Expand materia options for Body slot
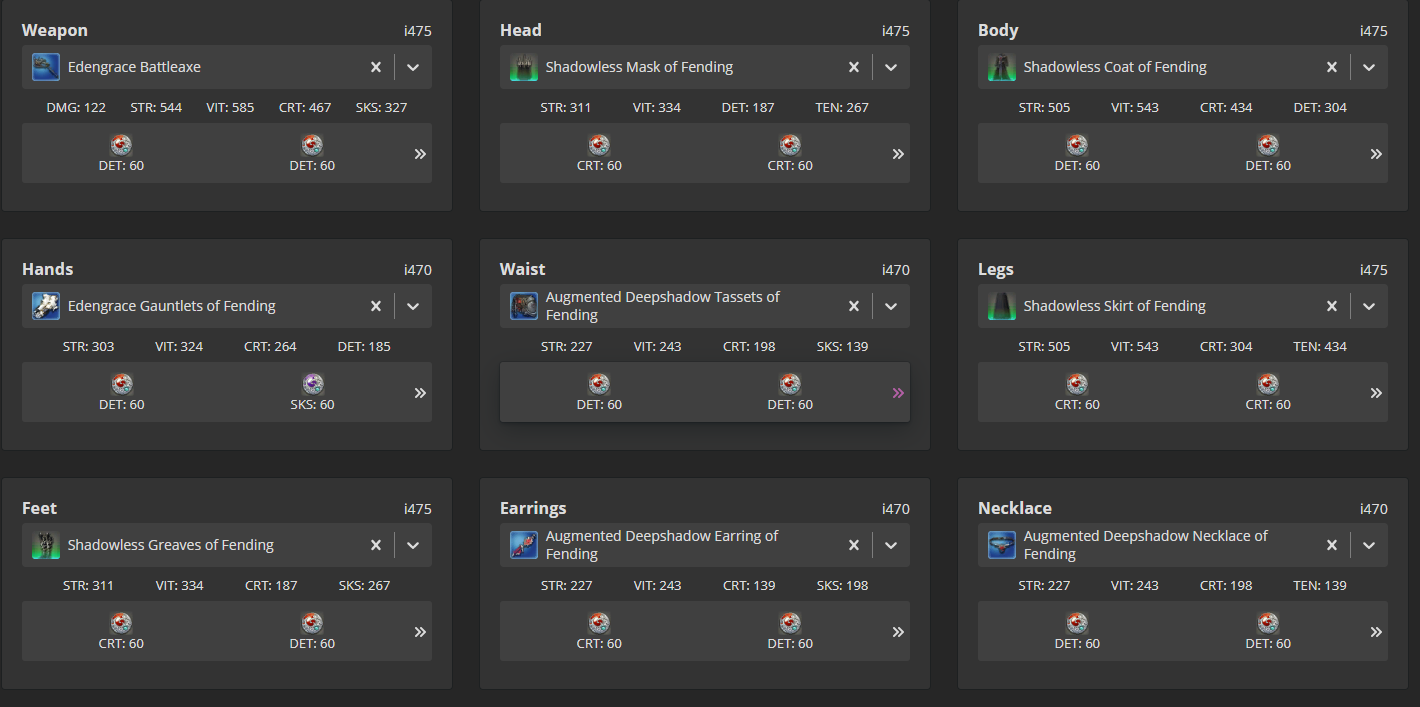The height and width of the screenshot is (707, 1420). coord(1376,154)
